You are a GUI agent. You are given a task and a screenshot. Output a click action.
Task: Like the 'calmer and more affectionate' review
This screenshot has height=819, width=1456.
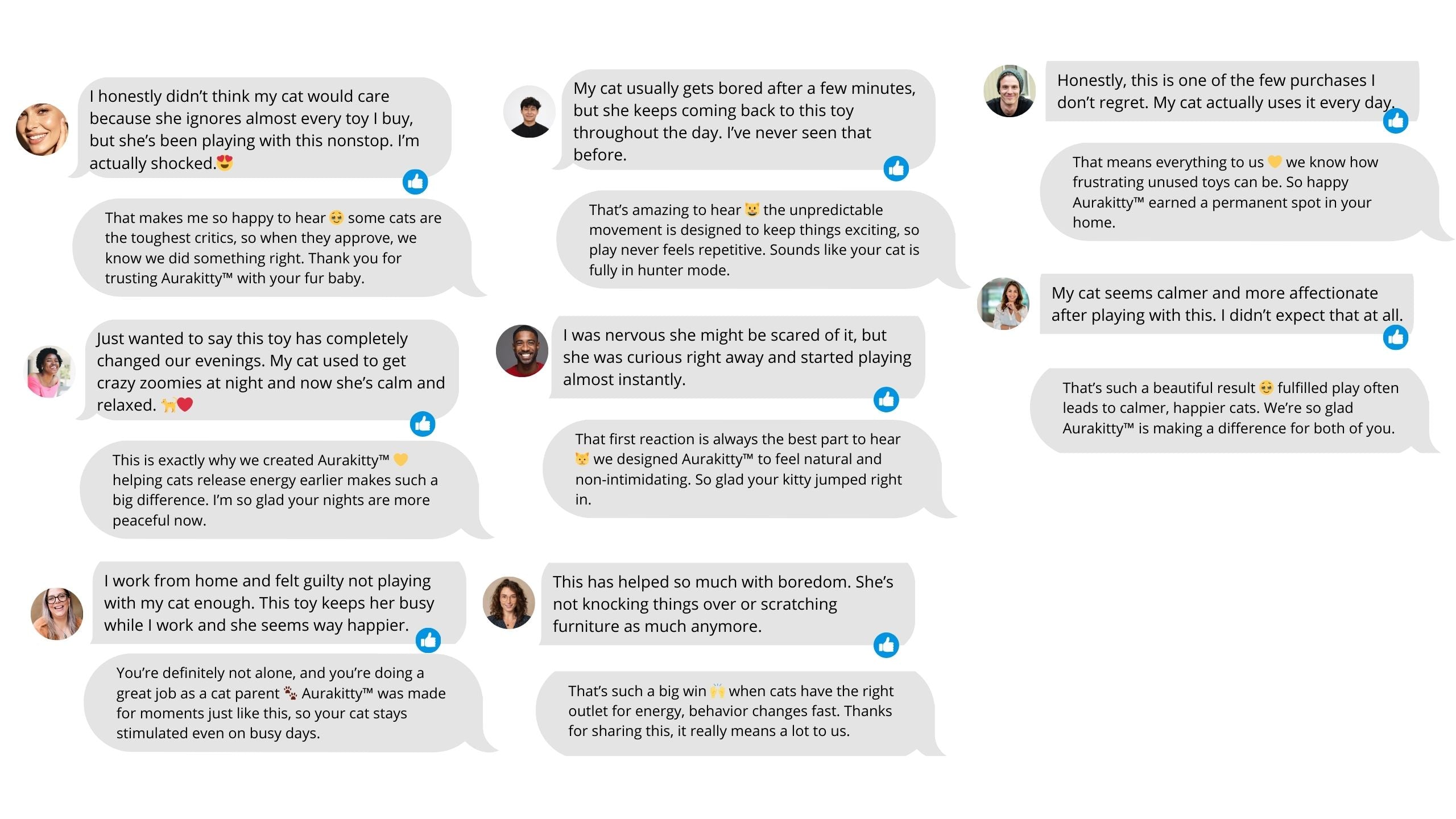(x=1396, y=337)
